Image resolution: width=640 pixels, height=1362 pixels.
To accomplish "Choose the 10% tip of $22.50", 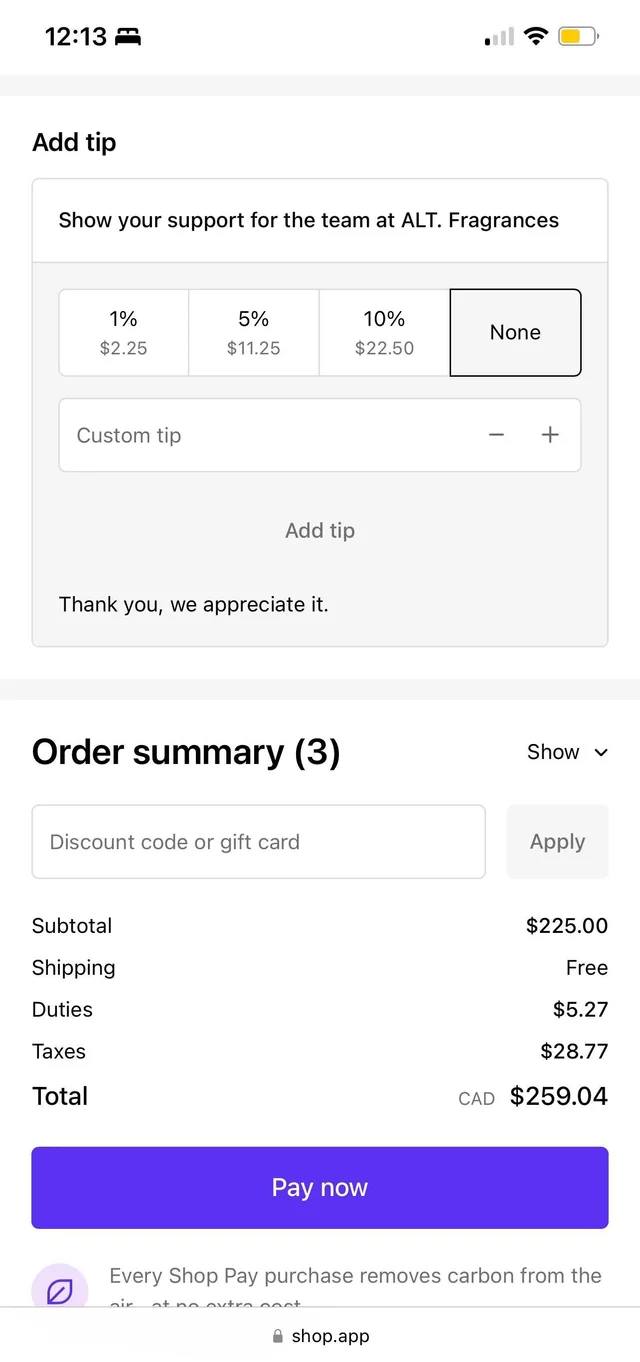I will (x=384, y=332).
